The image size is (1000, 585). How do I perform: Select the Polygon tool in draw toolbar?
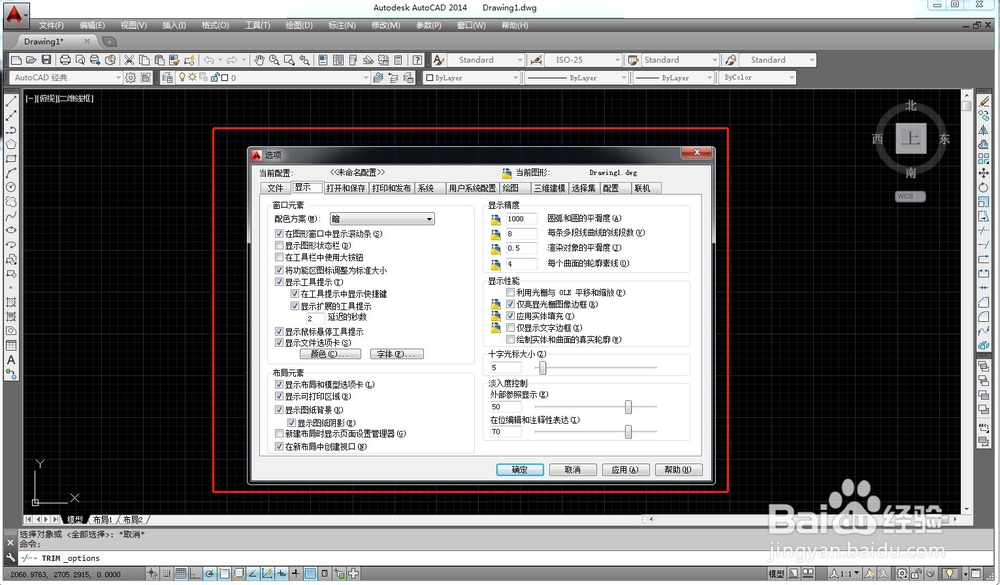pyautogui.click(x=11, y=145)
